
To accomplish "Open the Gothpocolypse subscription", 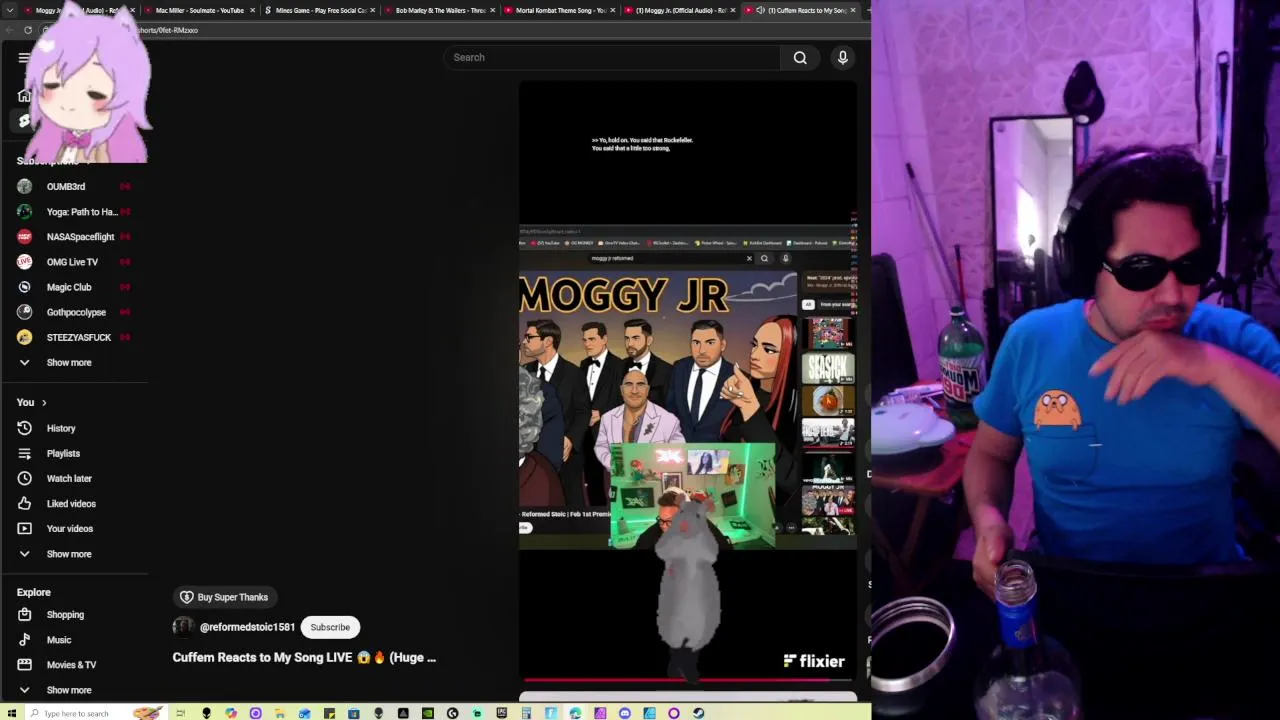I will point(74,312).
